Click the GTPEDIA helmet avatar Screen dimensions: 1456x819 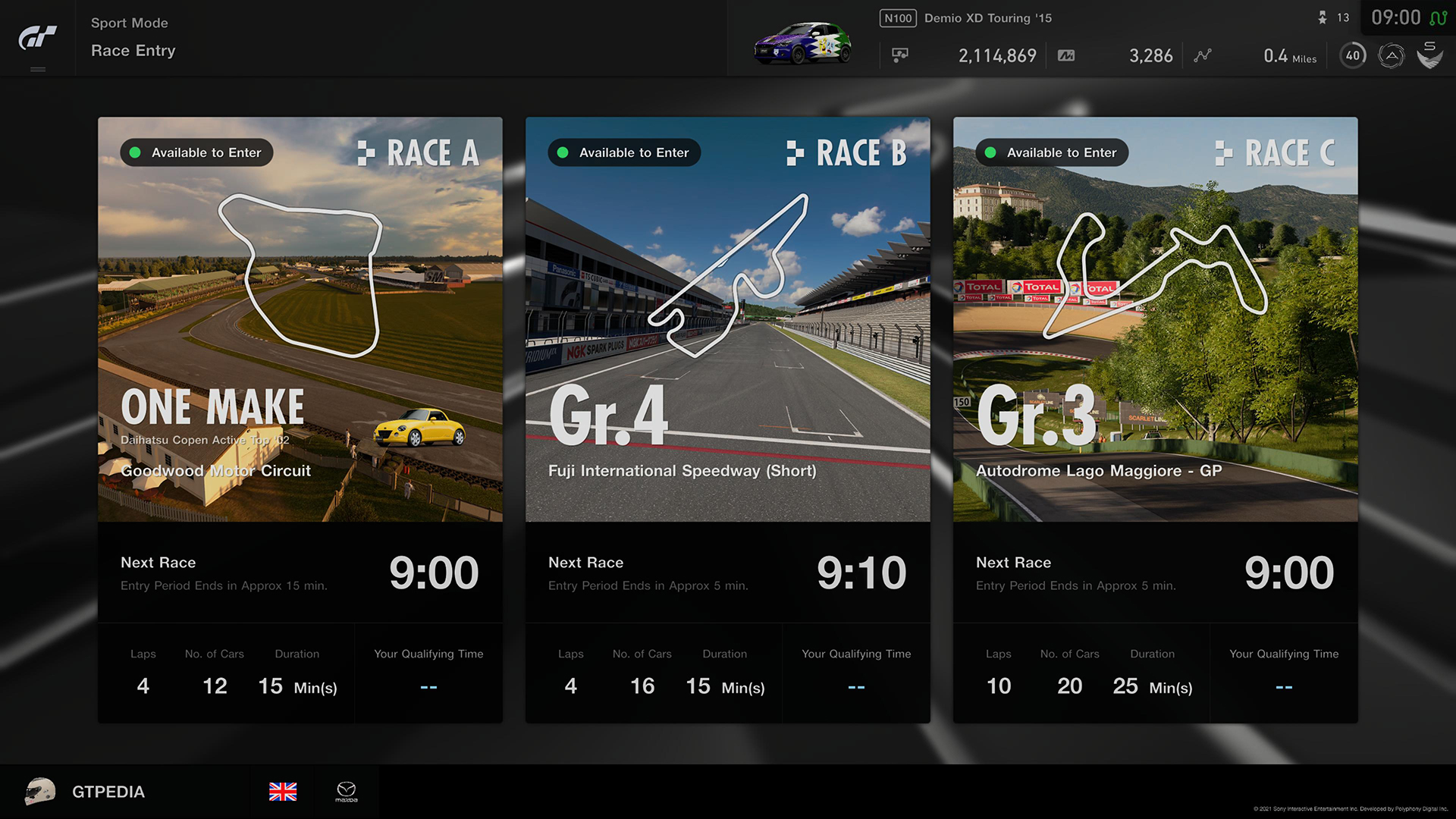coord(40,792)
